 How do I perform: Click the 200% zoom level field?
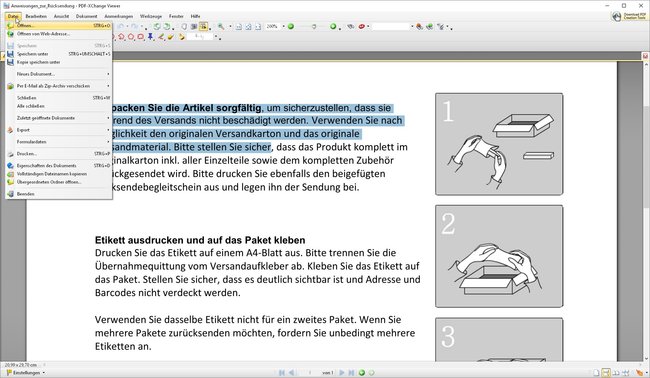272,27
